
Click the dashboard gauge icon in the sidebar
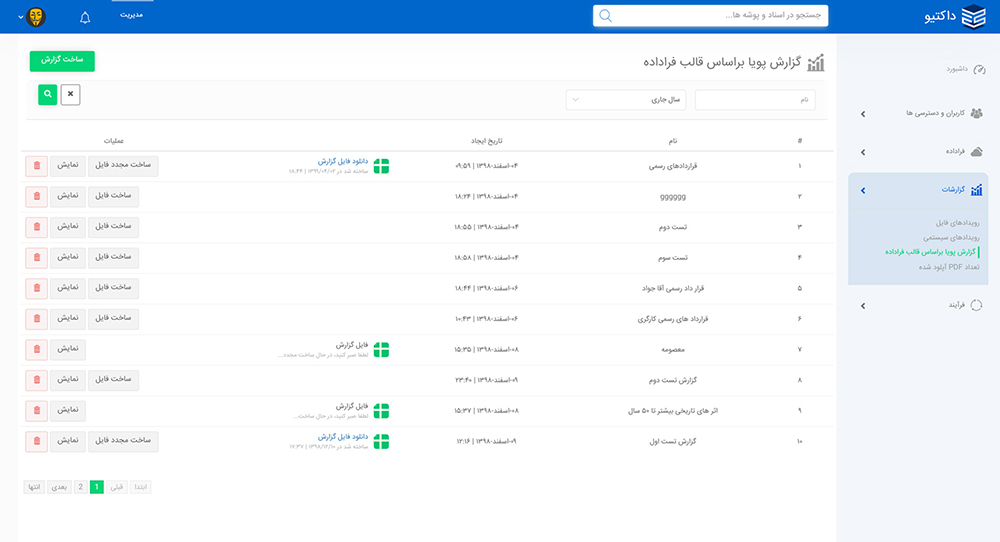[979, 70]
